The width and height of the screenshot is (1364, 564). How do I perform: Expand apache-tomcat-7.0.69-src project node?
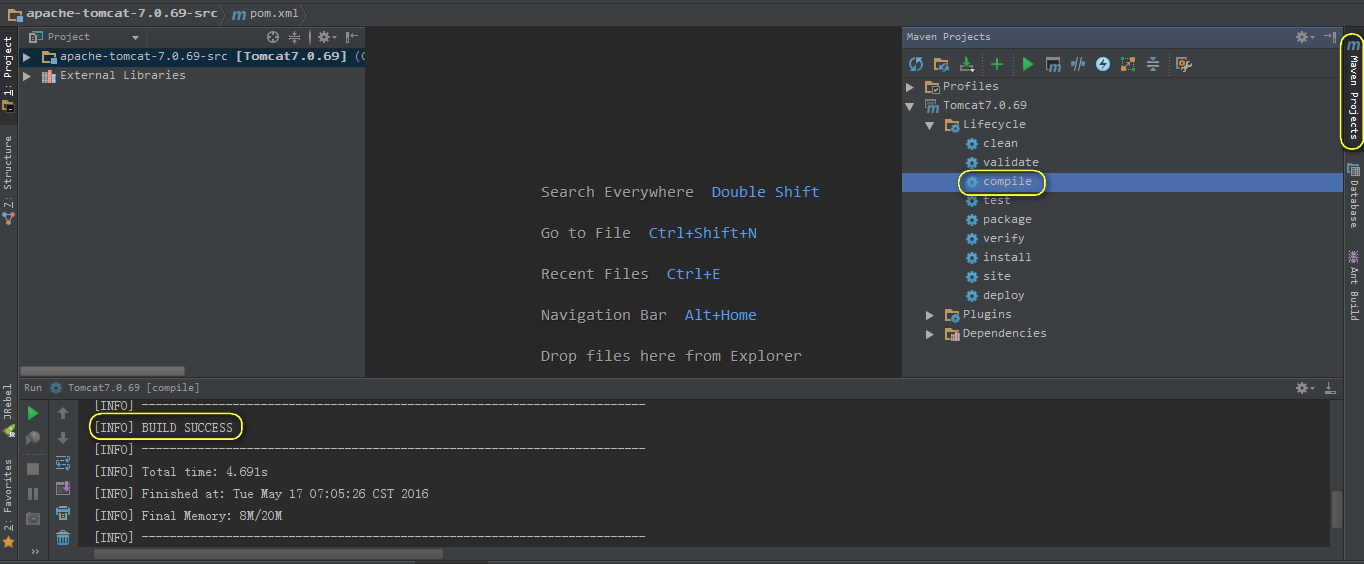[x=27, y=57]
